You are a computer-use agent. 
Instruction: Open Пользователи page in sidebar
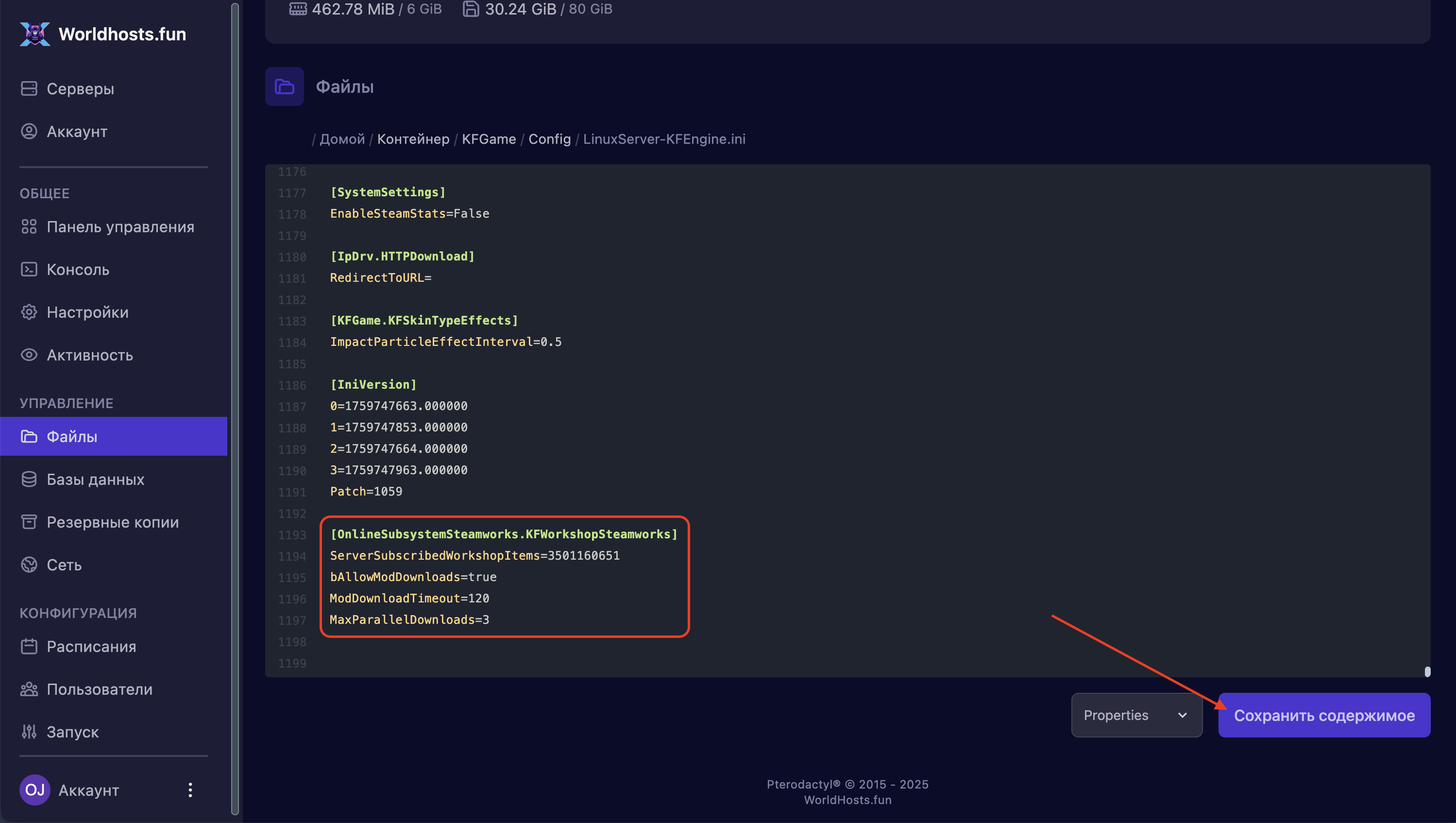(100, 689)
